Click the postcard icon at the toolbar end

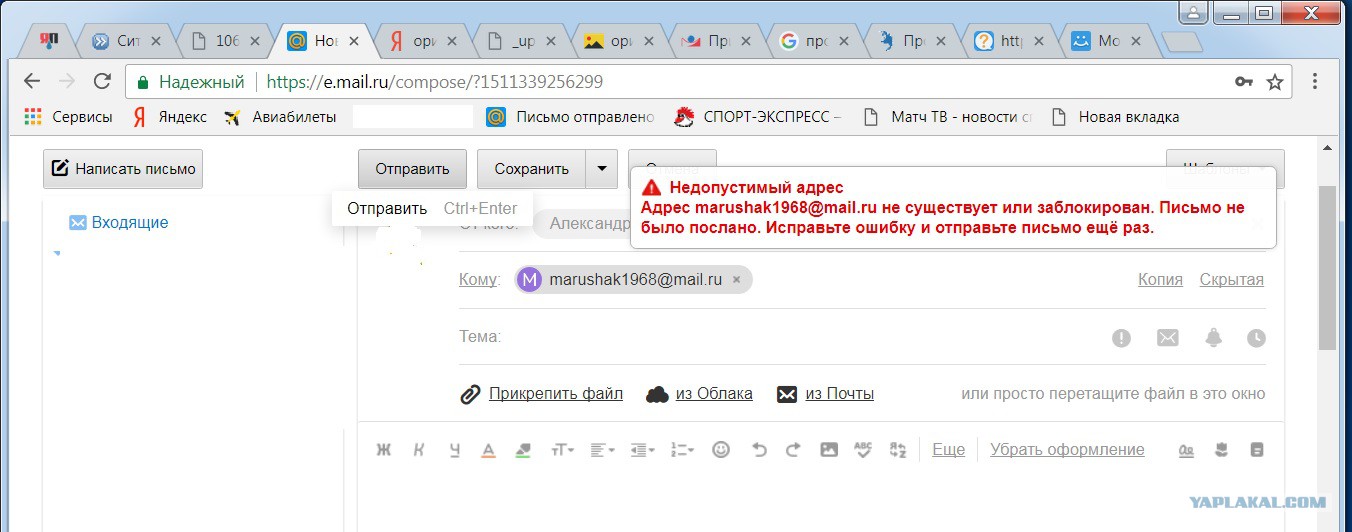click(1257, 450)
